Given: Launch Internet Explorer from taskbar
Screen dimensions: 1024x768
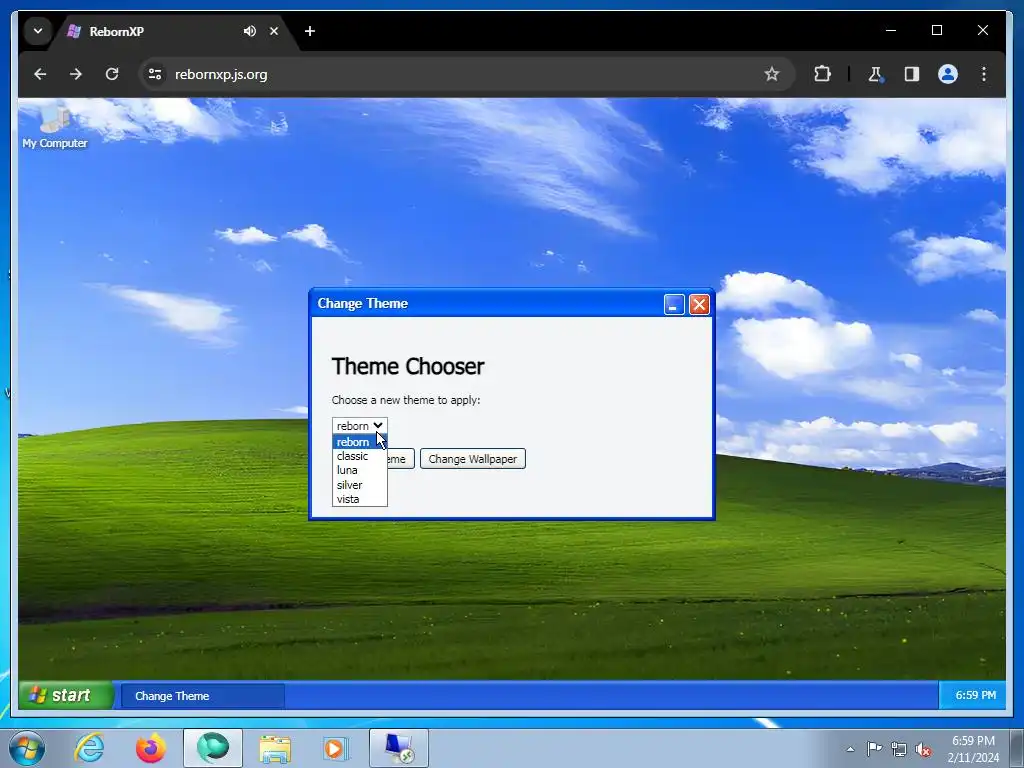Looking at the screenshot, I should 89,748.
